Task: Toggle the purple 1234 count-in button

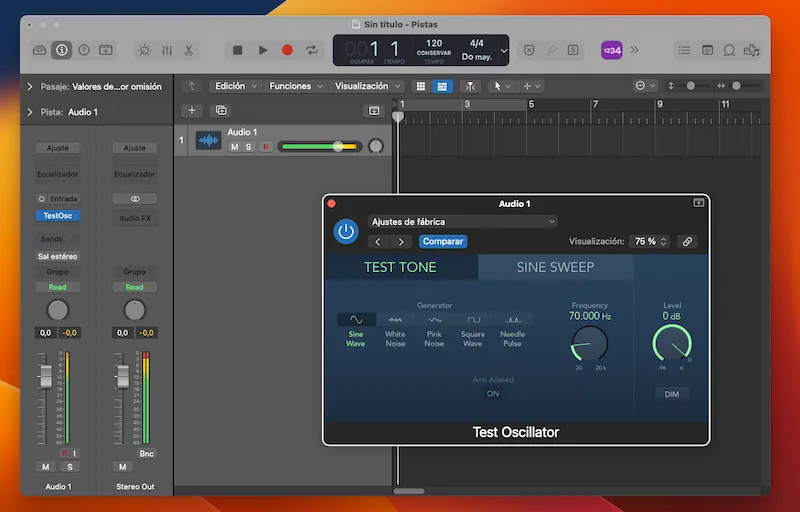Action: [x=611, y=50]
